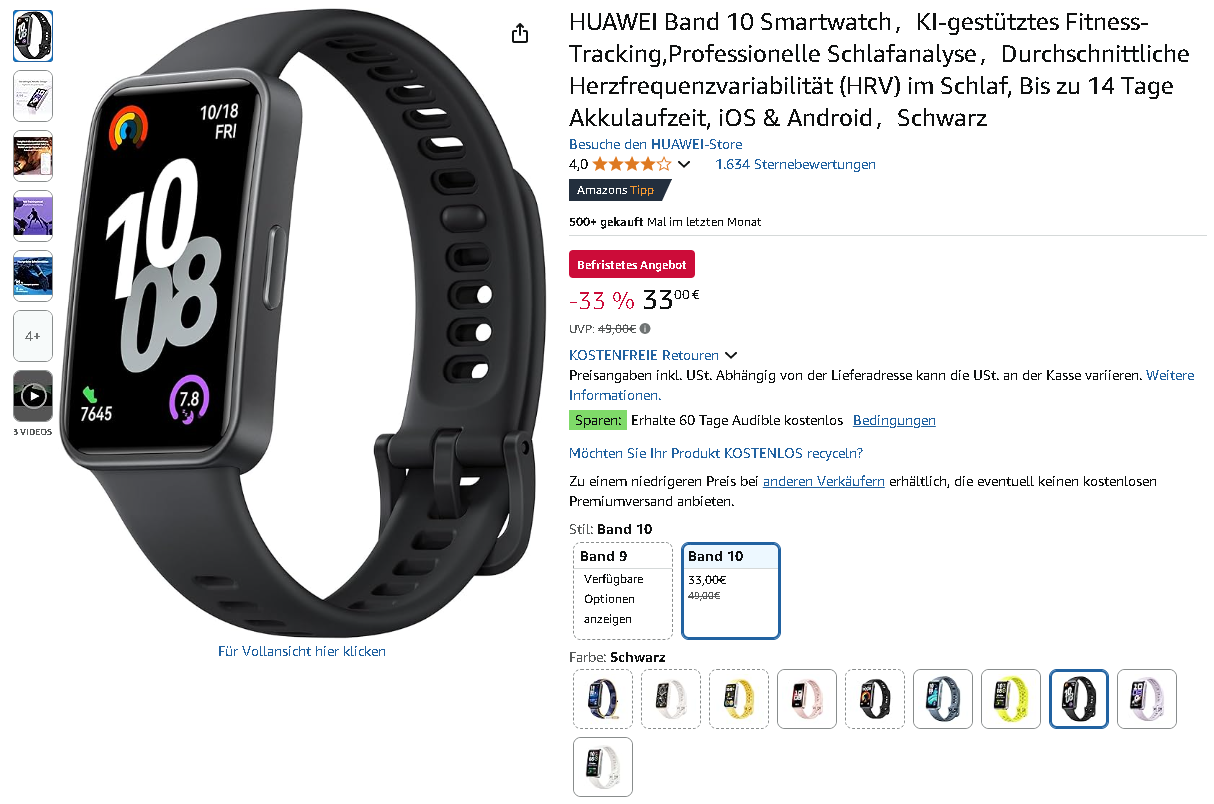1214x804 pixels.
Task: Click the main watch image for full view
Action: tap(302, 330)
